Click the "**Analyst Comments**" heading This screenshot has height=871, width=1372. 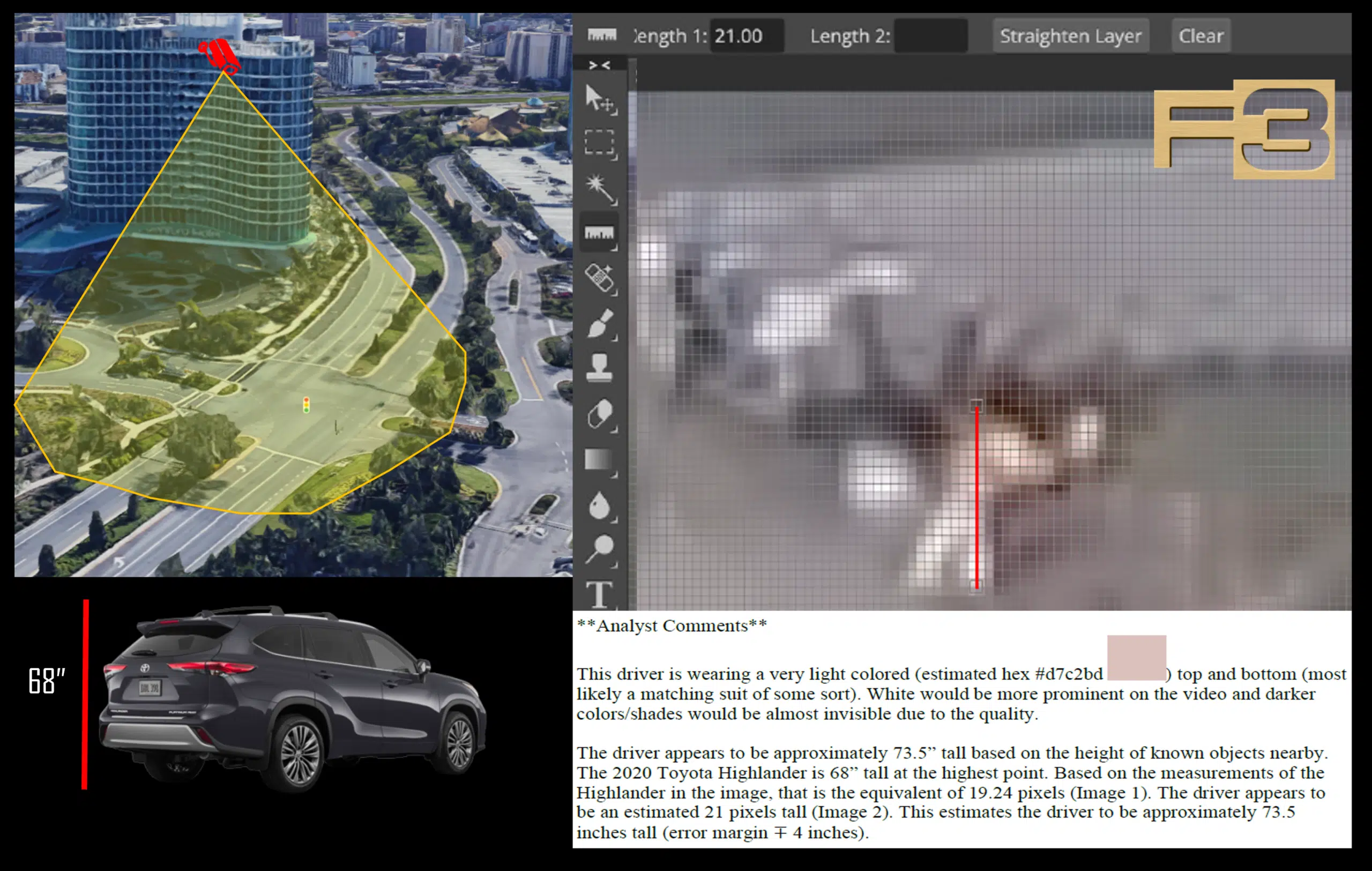coord(672,626)
